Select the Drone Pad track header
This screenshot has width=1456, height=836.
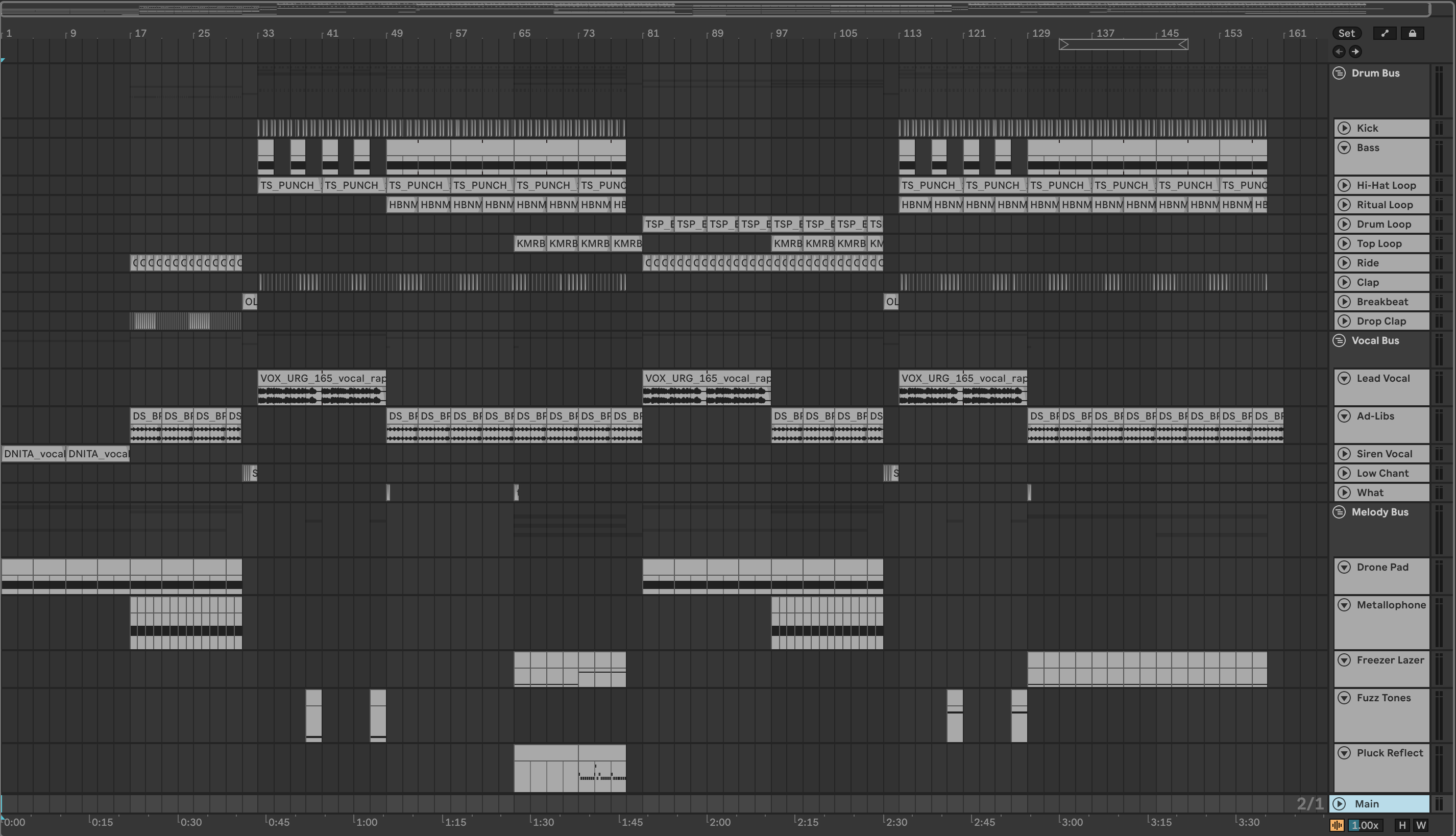point(1381,577)
